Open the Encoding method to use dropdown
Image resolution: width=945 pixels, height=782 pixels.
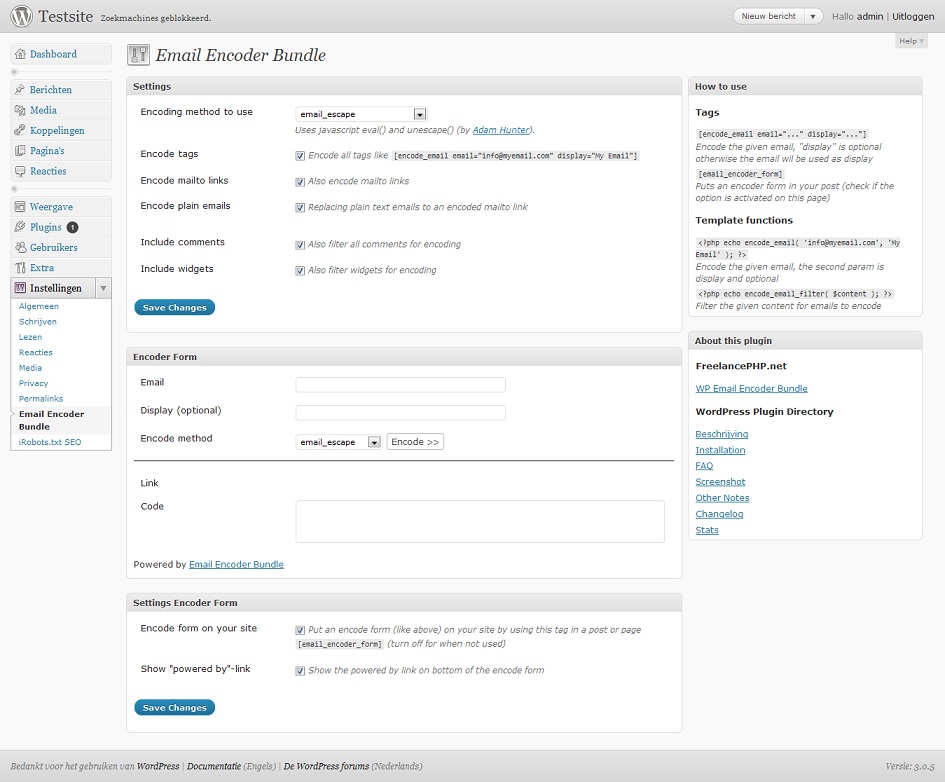click(361, 114)
